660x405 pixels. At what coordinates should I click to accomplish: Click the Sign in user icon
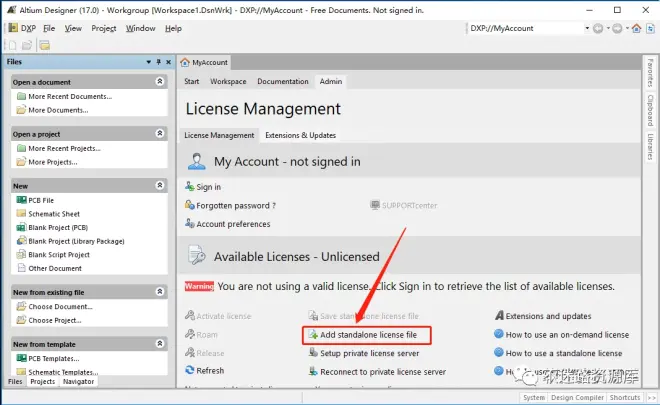pos(190,186)
